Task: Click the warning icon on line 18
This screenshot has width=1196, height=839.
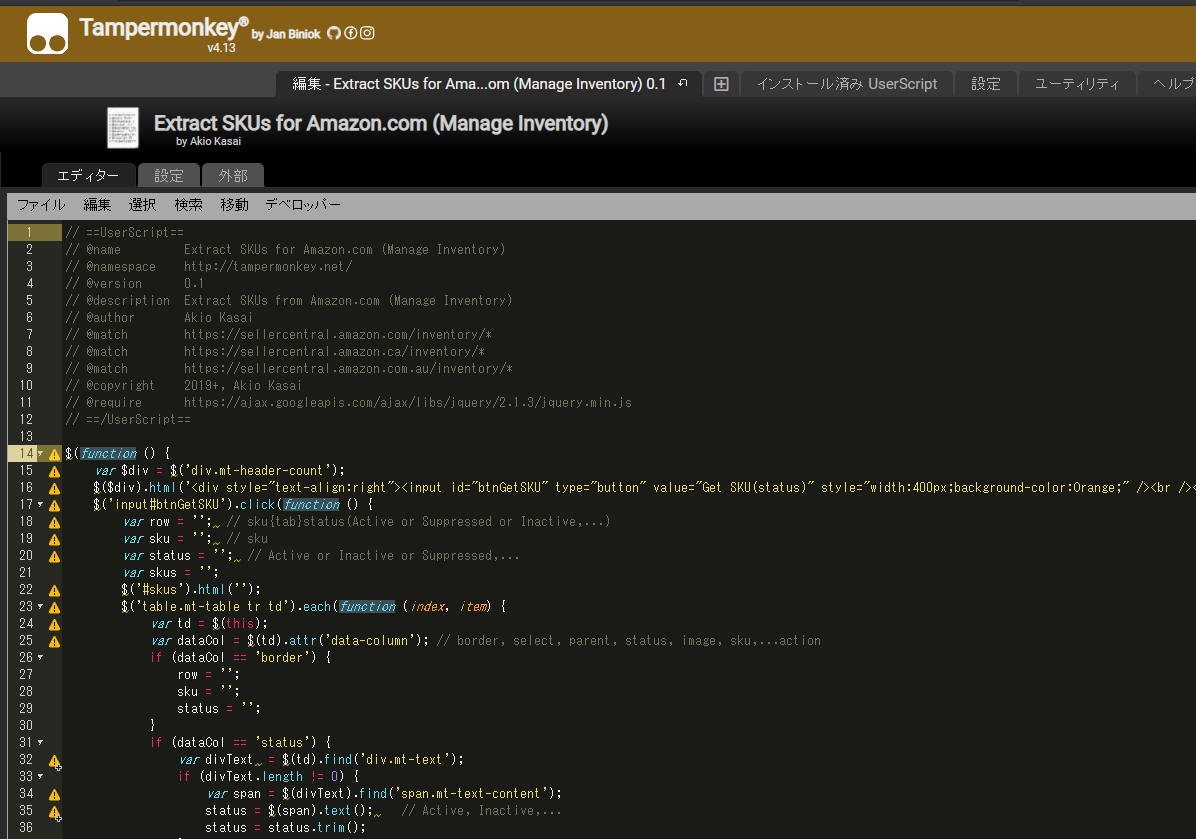Action: click(x=54, y=522)
